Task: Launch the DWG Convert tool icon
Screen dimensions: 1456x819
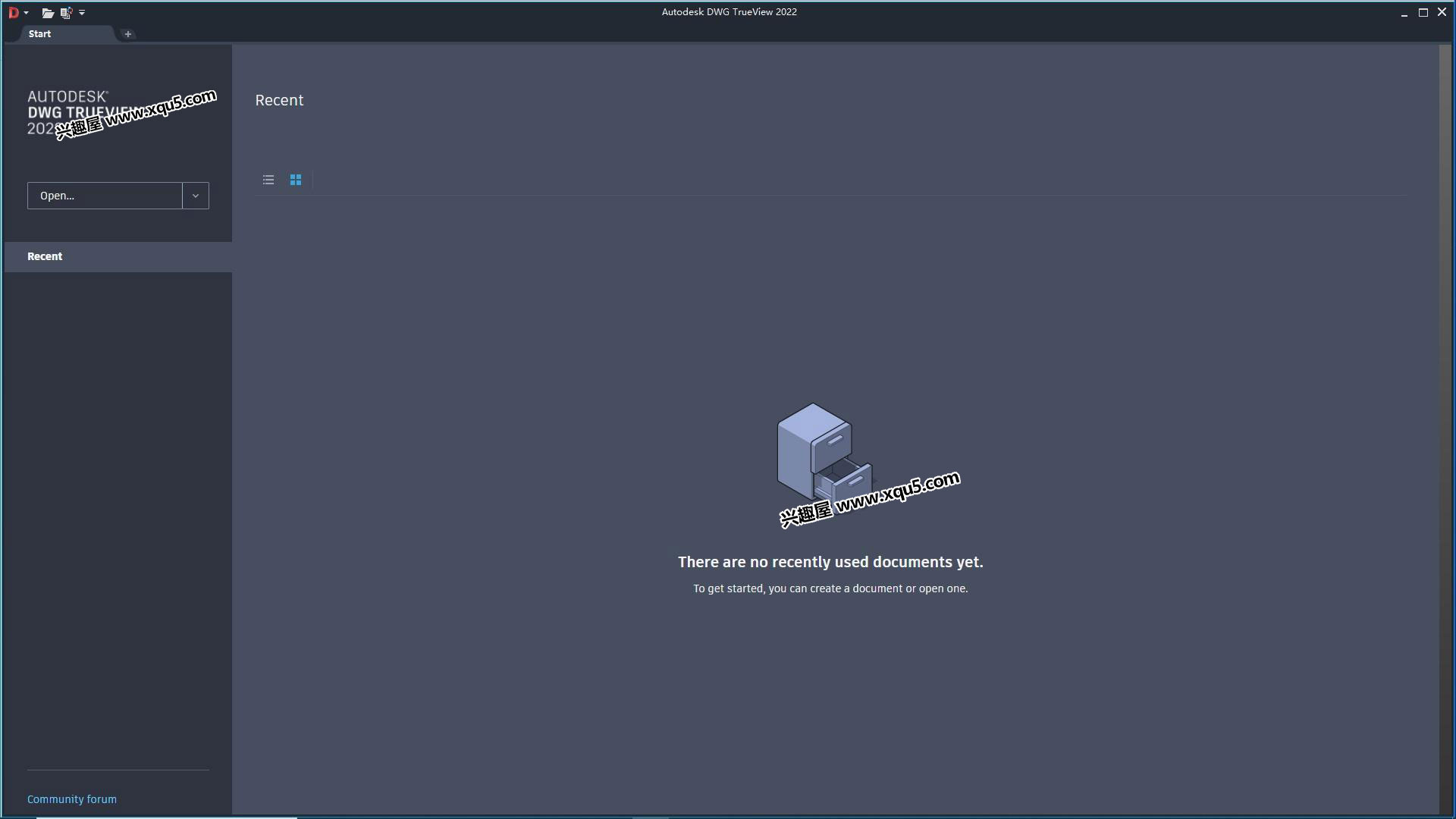Action: pos(66,13)
